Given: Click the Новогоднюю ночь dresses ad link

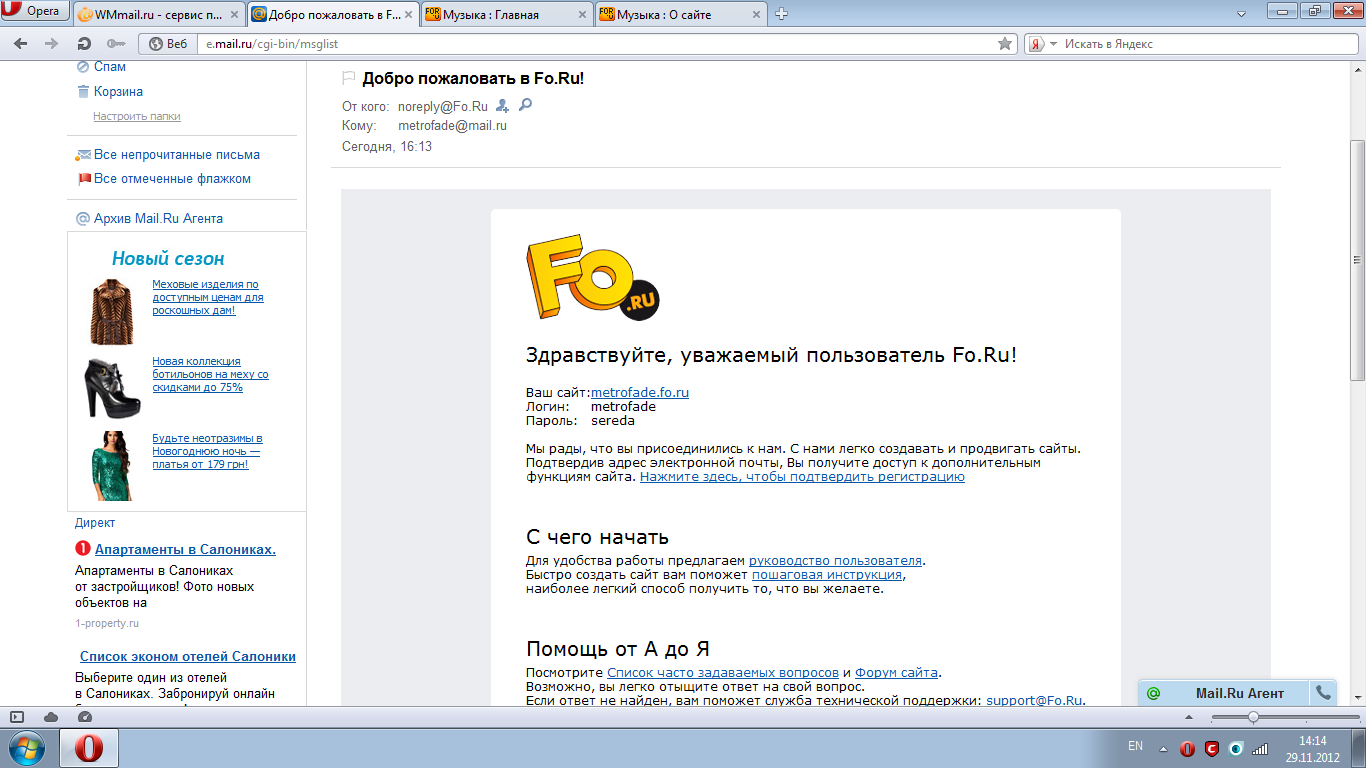Looking at the screenshot, I should 207,451.
